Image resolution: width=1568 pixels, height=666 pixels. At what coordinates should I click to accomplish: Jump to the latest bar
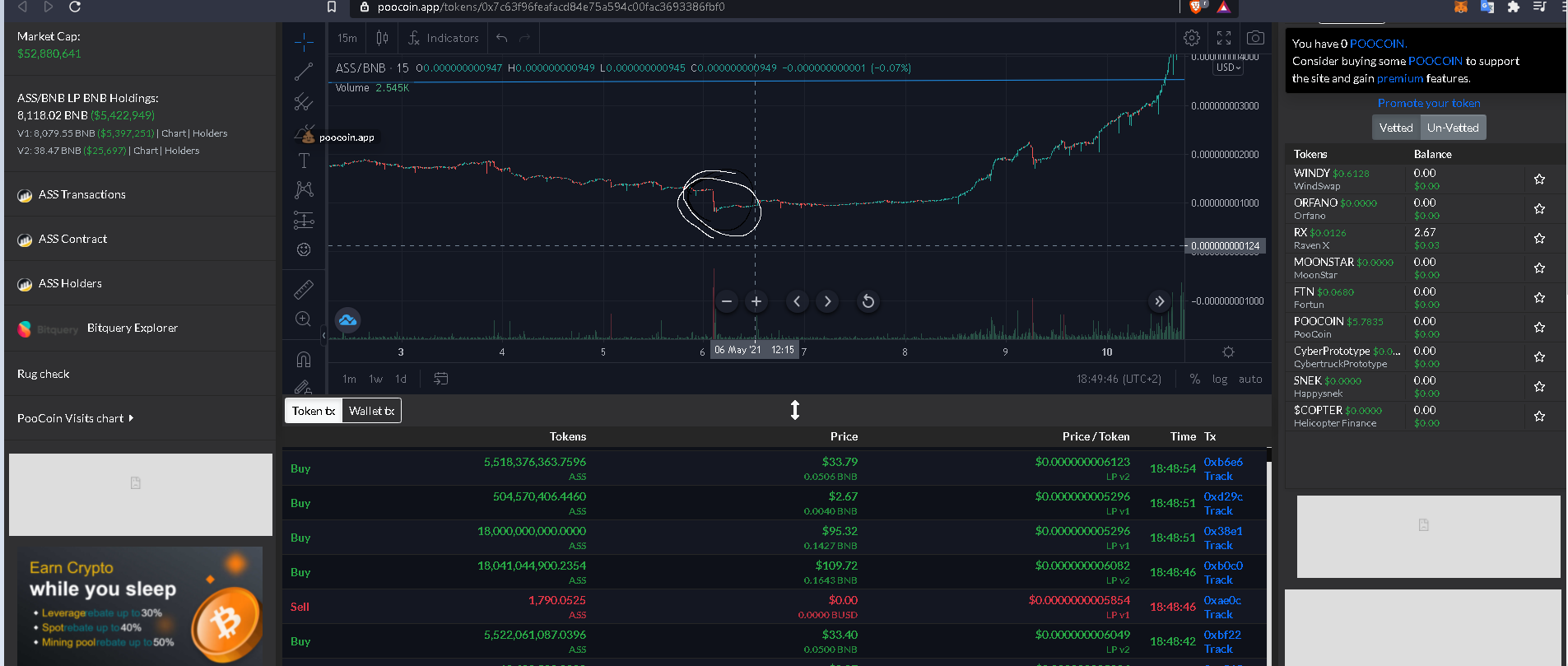(1160, 301)
